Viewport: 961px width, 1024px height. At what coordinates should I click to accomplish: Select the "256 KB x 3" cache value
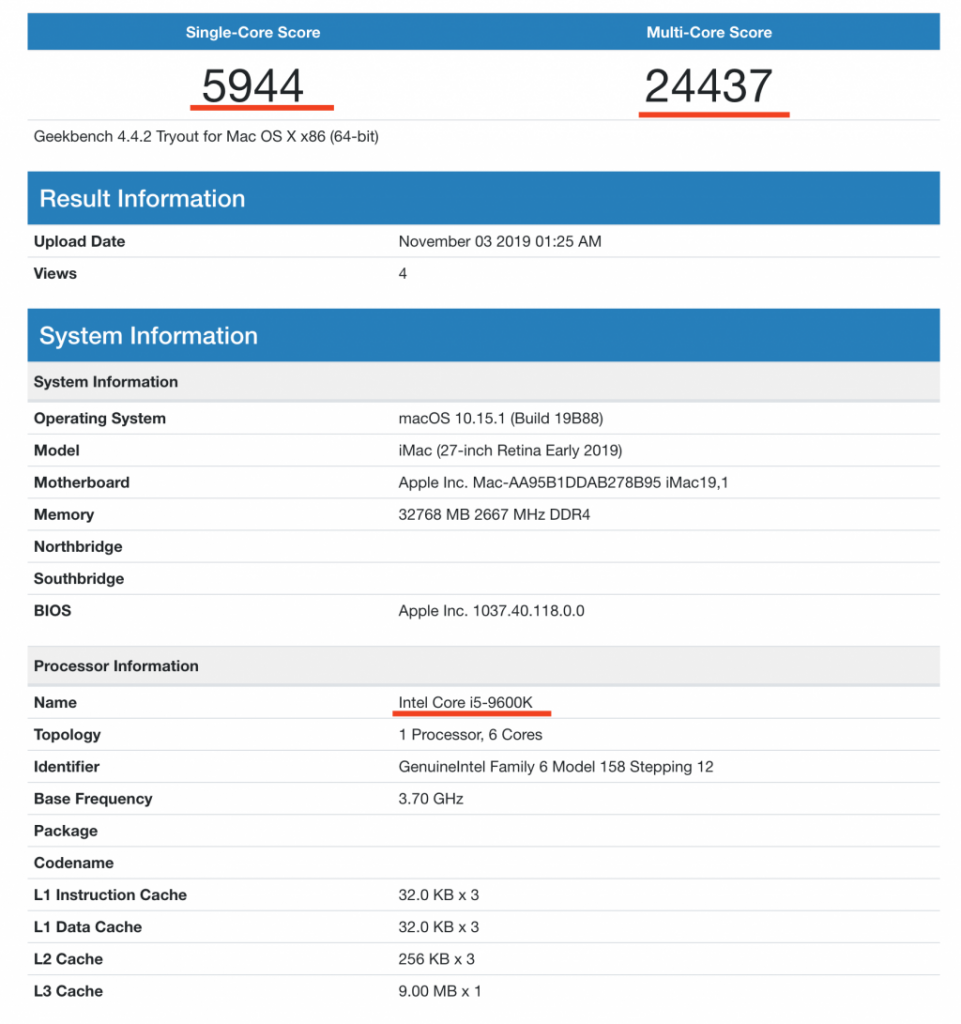[437, 959]
